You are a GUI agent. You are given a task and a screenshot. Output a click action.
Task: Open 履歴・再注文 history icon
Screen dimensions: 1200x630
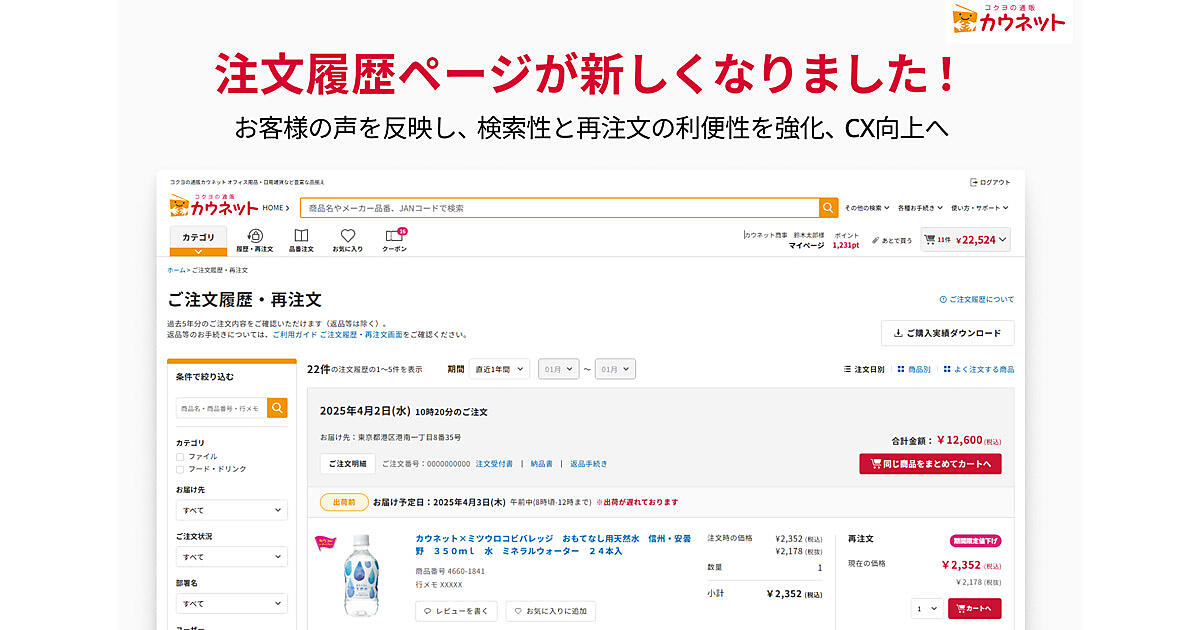254,240
